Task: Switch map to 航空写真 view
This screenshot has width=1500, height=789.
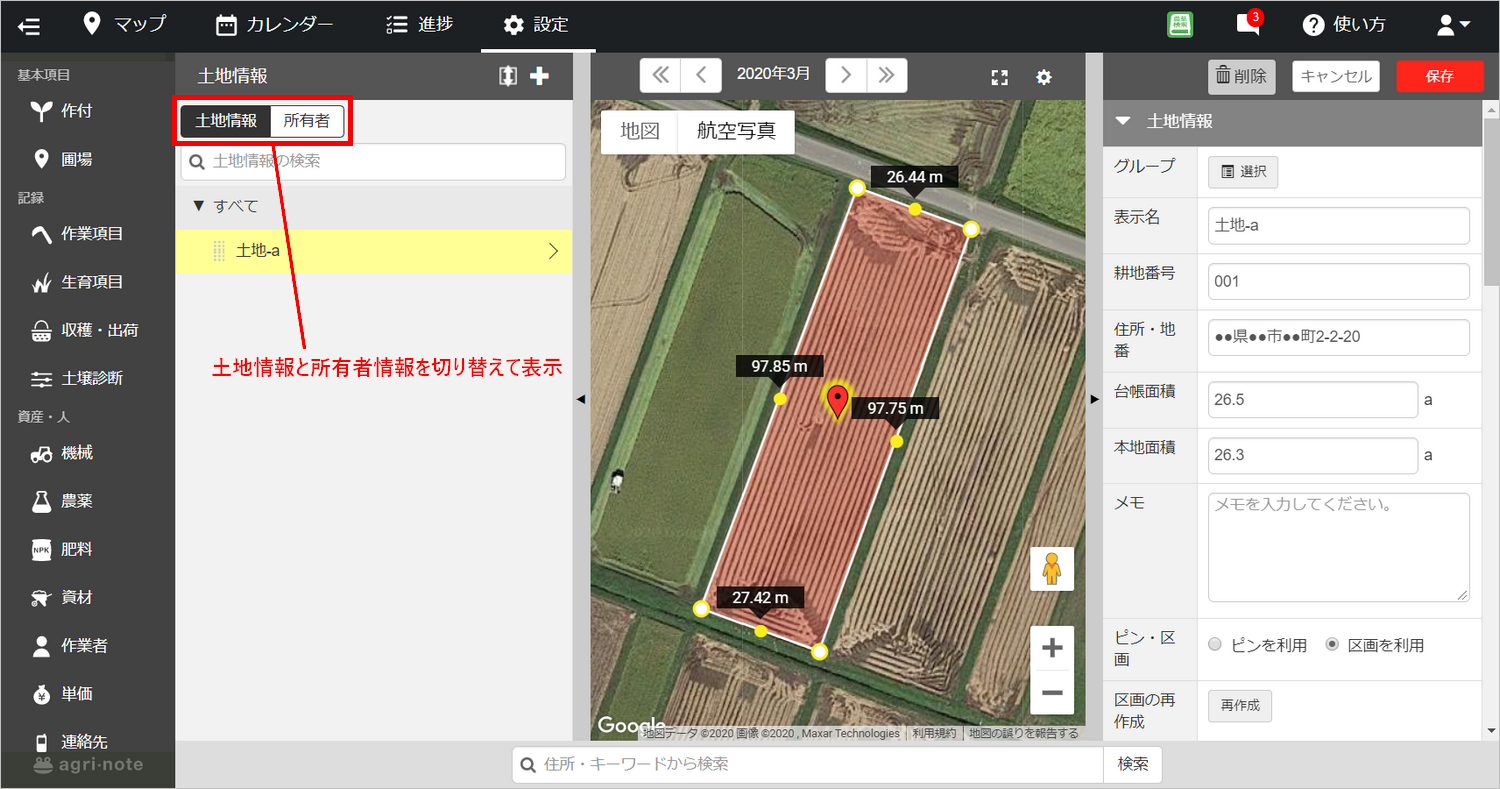Action: tap(736, 132)
